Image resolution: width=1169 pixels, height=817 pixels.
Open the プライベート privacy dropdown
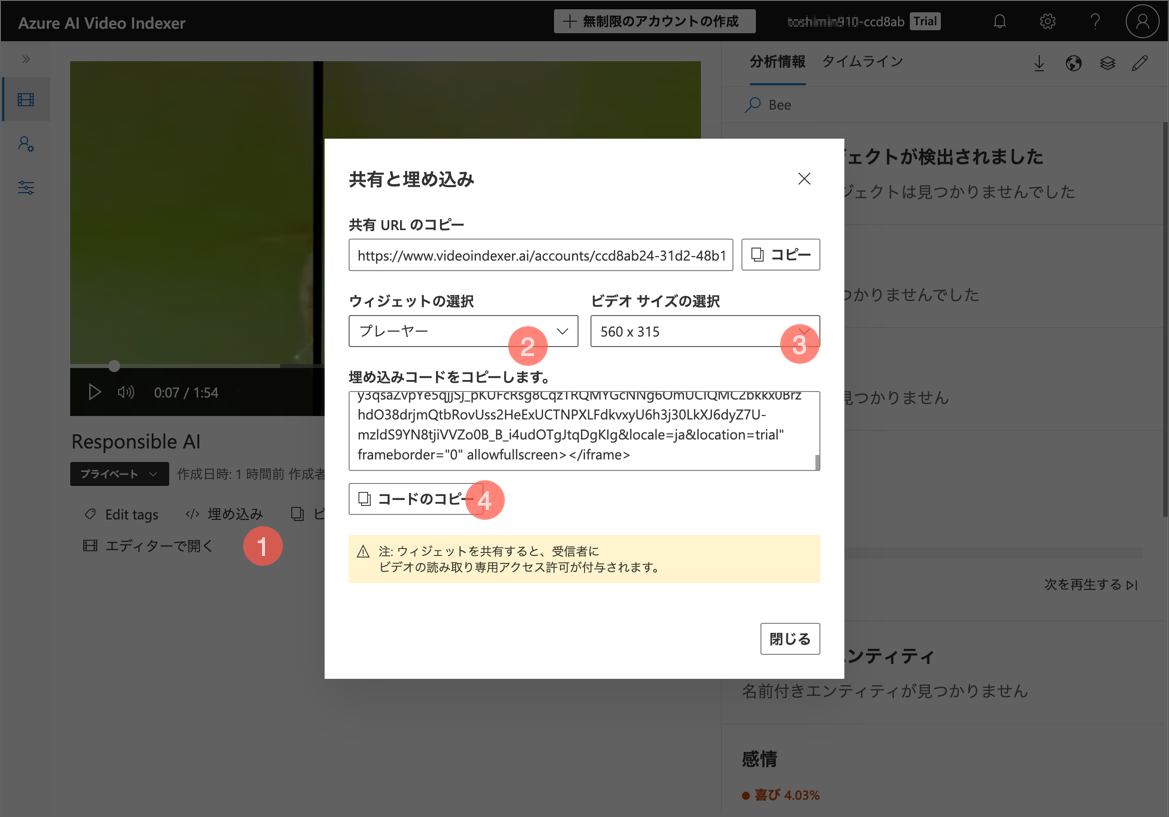pyautogui.click(x=119, y=474)
